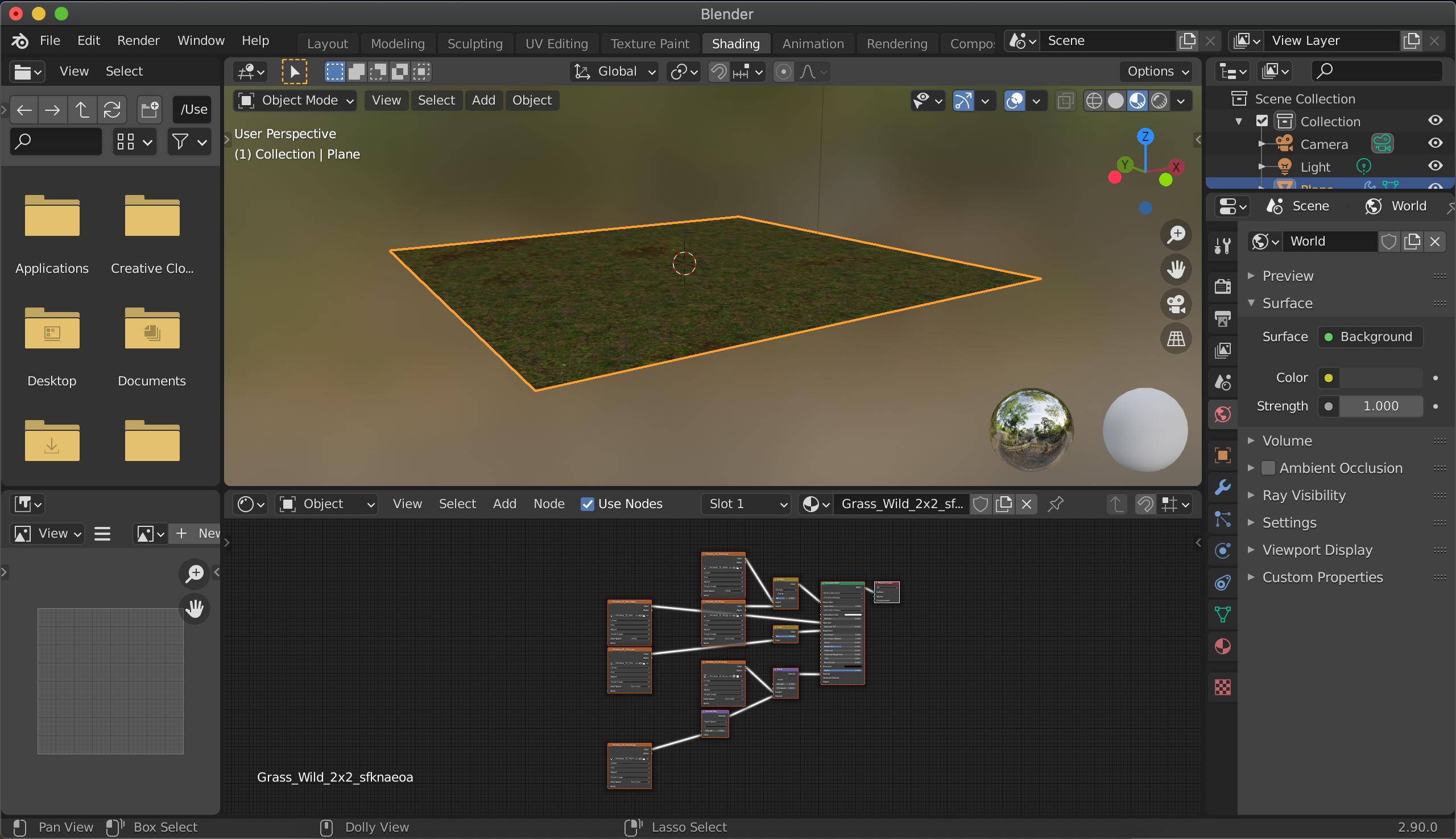Adjust the Strength 1.000 slider
1456x839 pixels.
pos(1380,406)
